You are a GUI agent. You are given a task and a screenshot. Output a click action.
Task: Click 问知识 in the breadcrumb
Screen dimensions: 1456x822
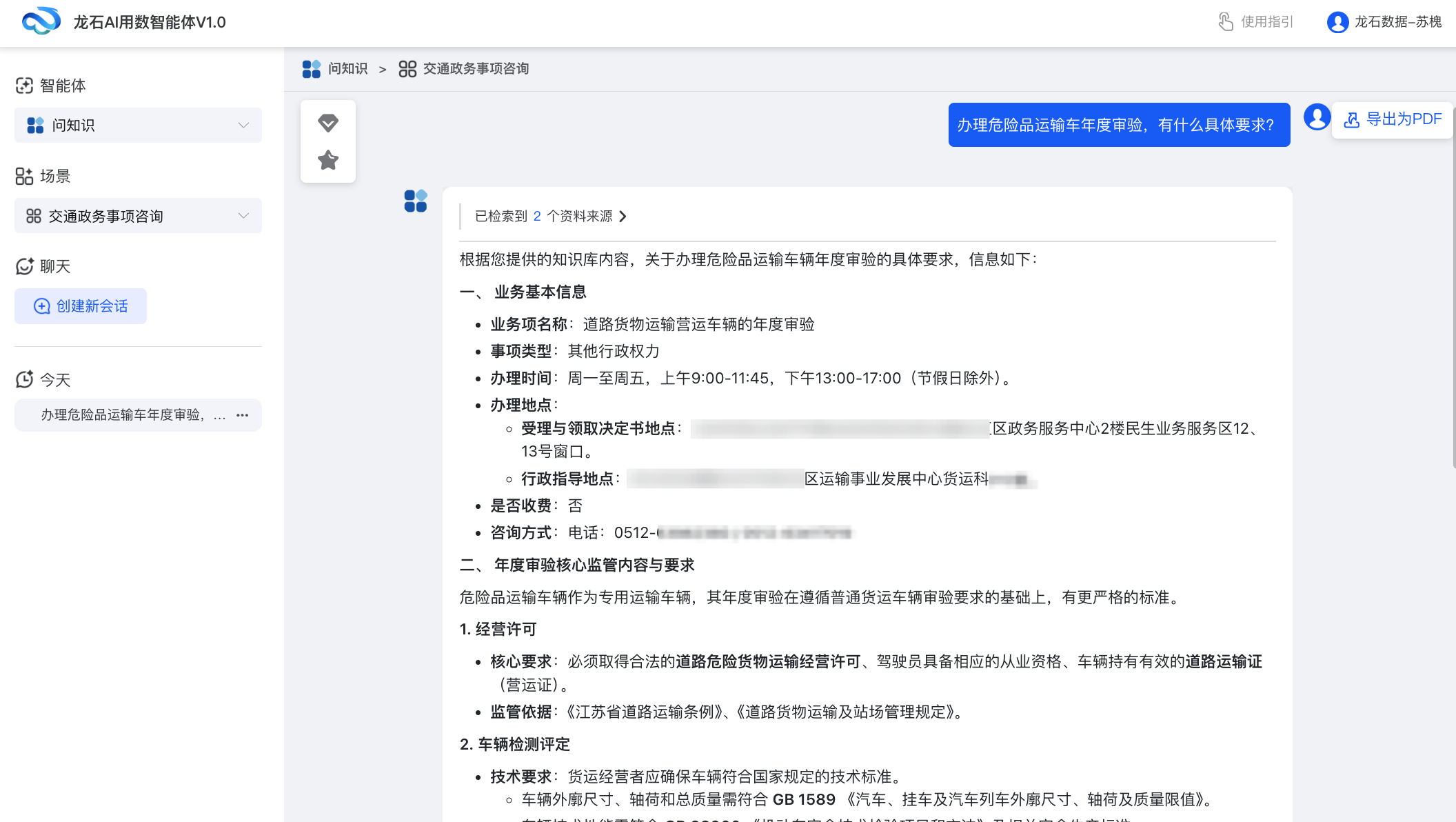coord(347,68)
